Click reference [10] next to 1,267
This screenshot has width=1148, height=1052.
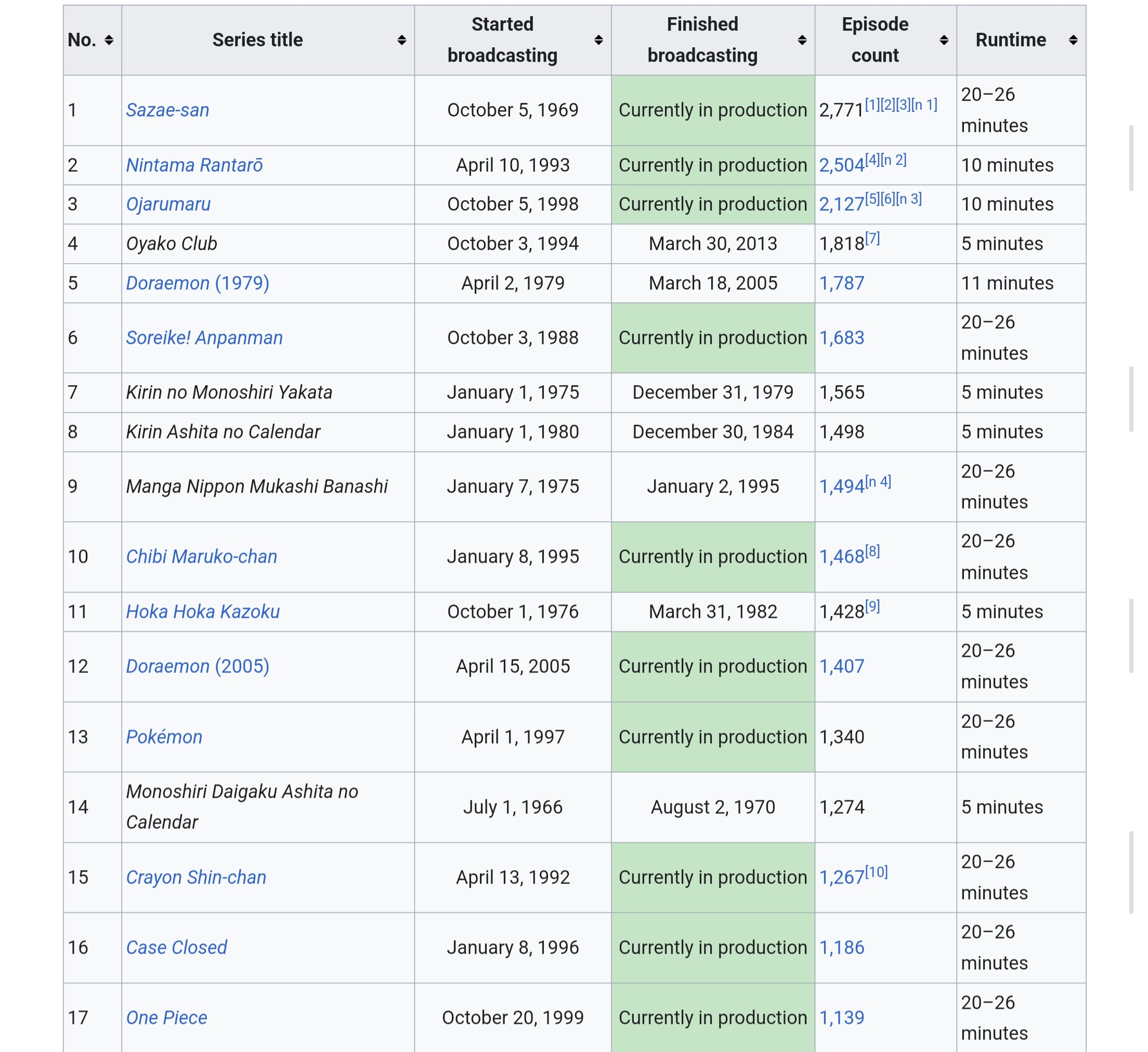877,872
